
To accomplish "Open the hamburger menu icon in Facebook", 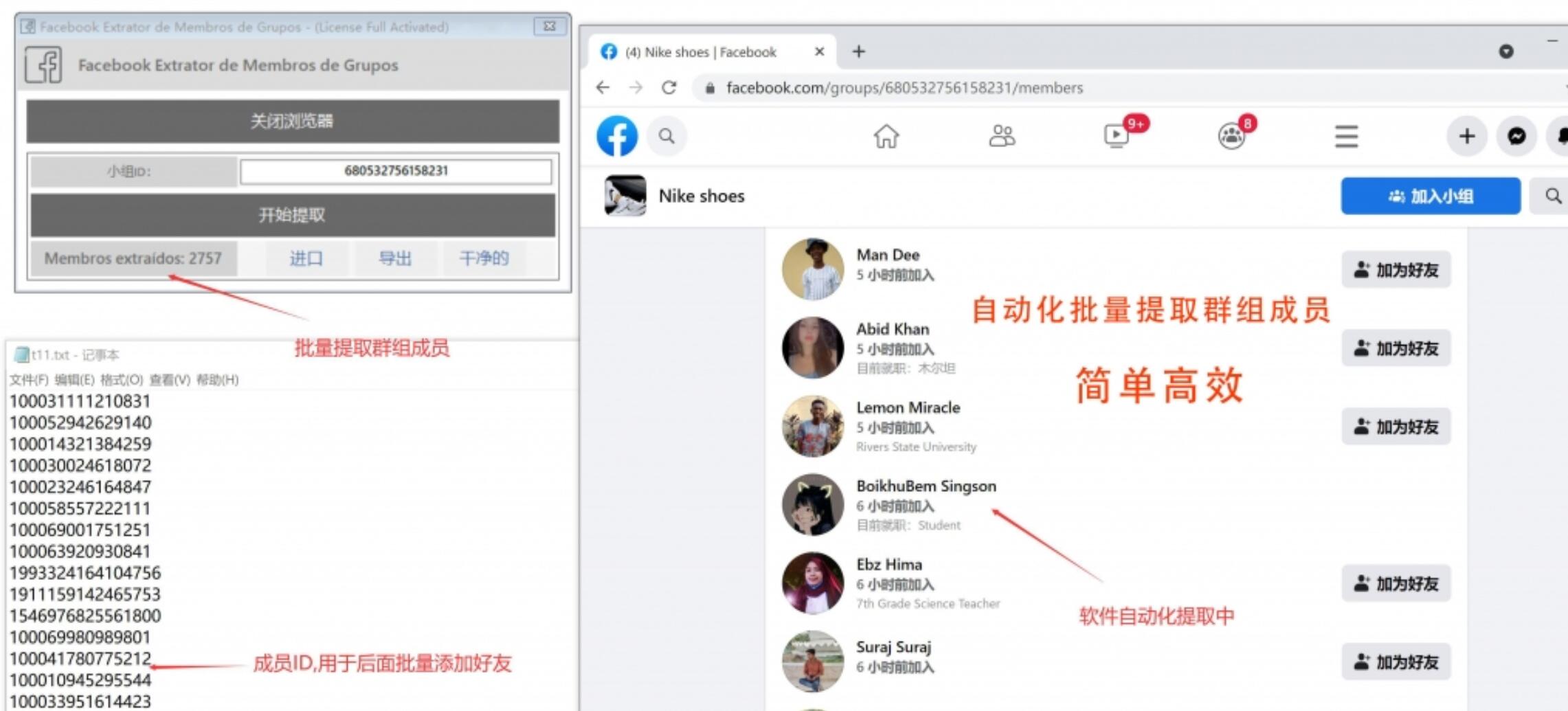I will pyautogui.click(x=1347, y=136).
